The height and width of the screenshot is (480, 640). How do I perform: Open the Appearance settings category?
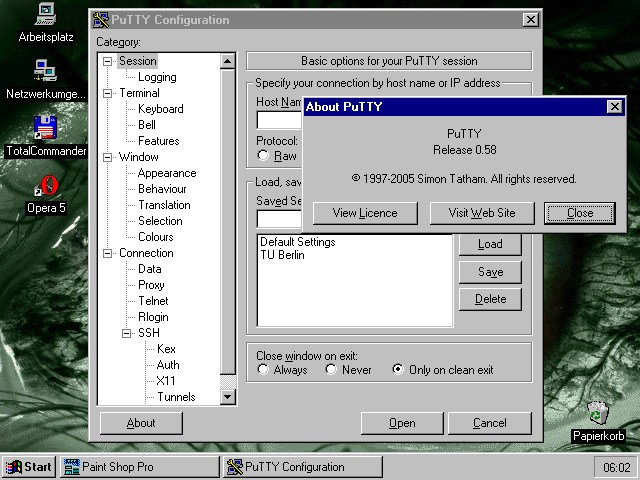pyautogui.click(x=167, y=173)
